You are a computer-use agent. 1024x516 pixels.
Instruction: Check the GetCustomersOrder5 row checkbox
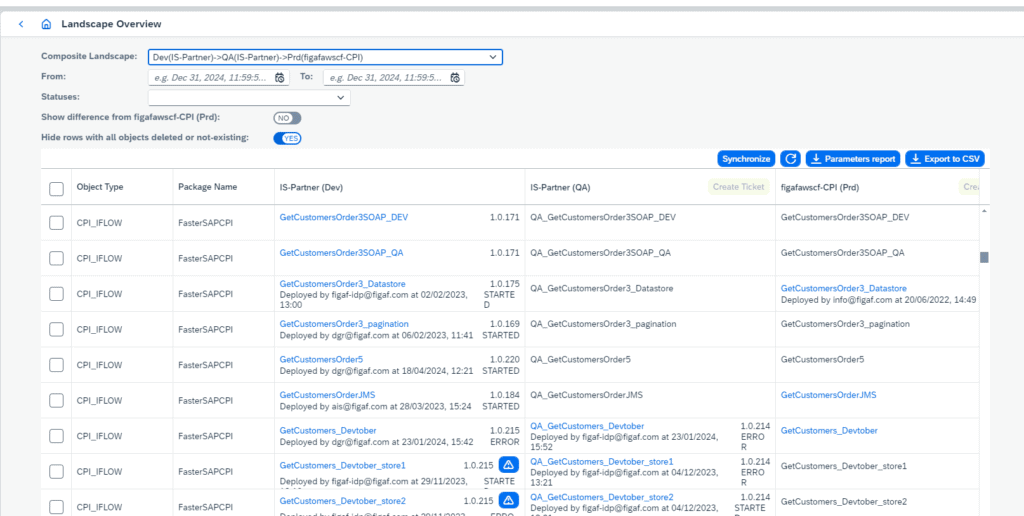click(57, 365)
